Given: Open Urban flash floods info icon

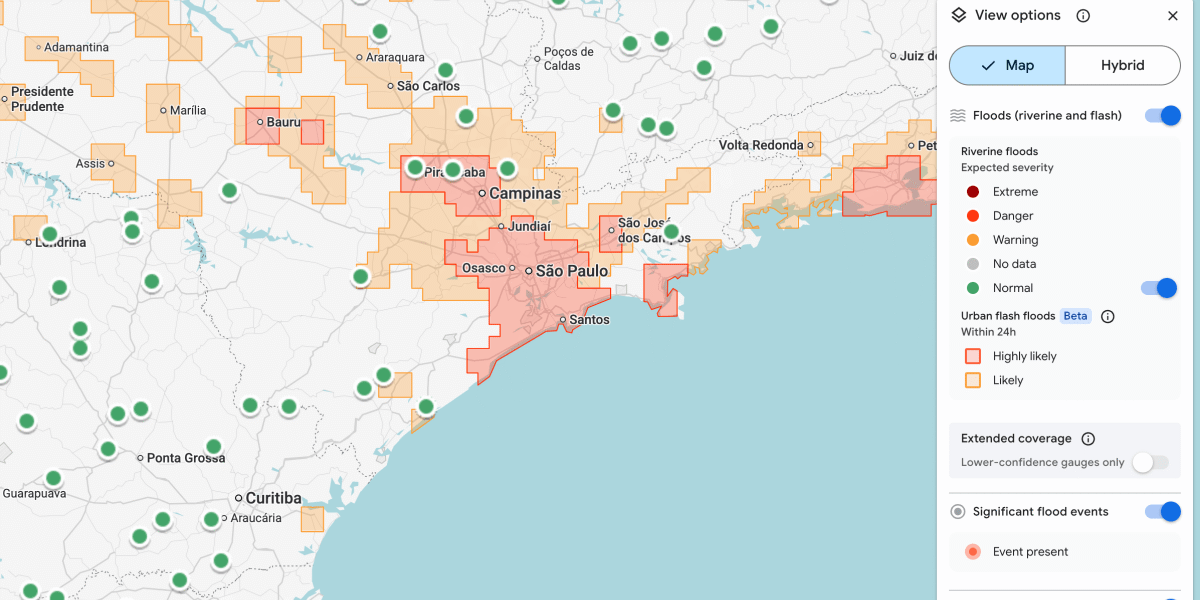Looking at the screenshot, I should (x=1107, y=316).
